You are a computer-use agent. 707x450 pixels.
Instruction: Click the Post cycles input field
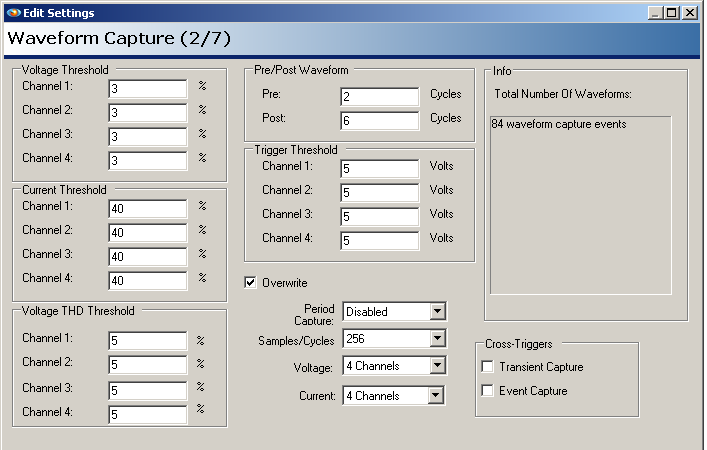(x=380, y=120)
